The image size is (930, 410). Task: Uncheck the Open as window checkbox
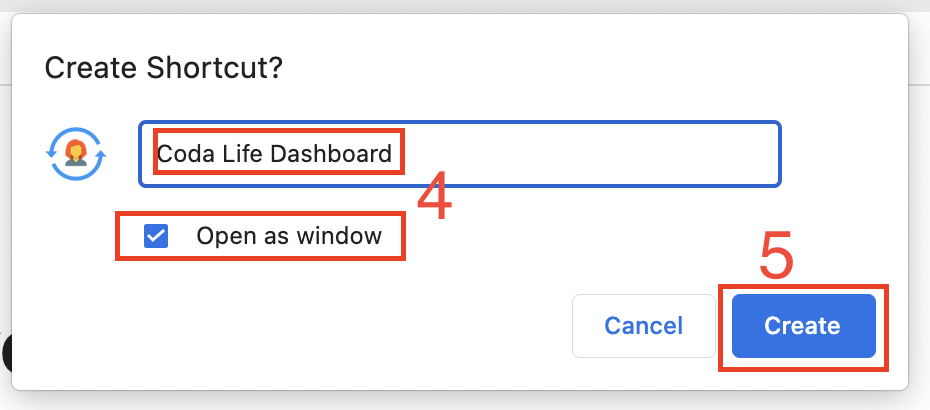[x=156, y=236]
